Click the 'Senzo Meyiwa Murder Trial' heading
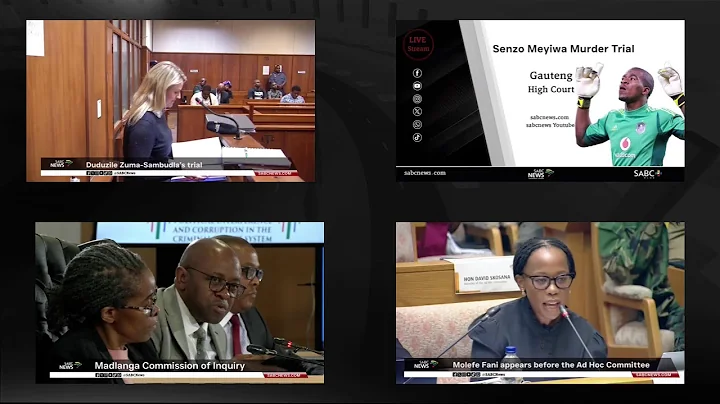The width and height of the screenshot is (720, 404). (563, 49)
